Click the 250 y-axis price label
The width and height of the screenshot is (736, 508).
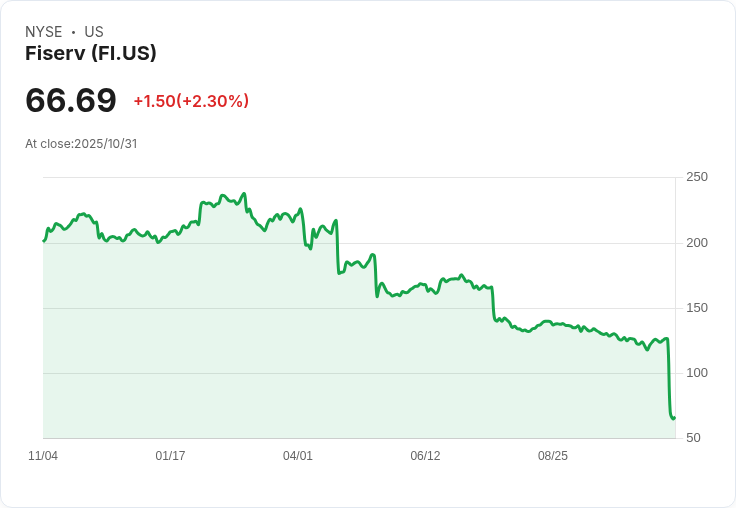pyautogui.click(x=697, y=178)
